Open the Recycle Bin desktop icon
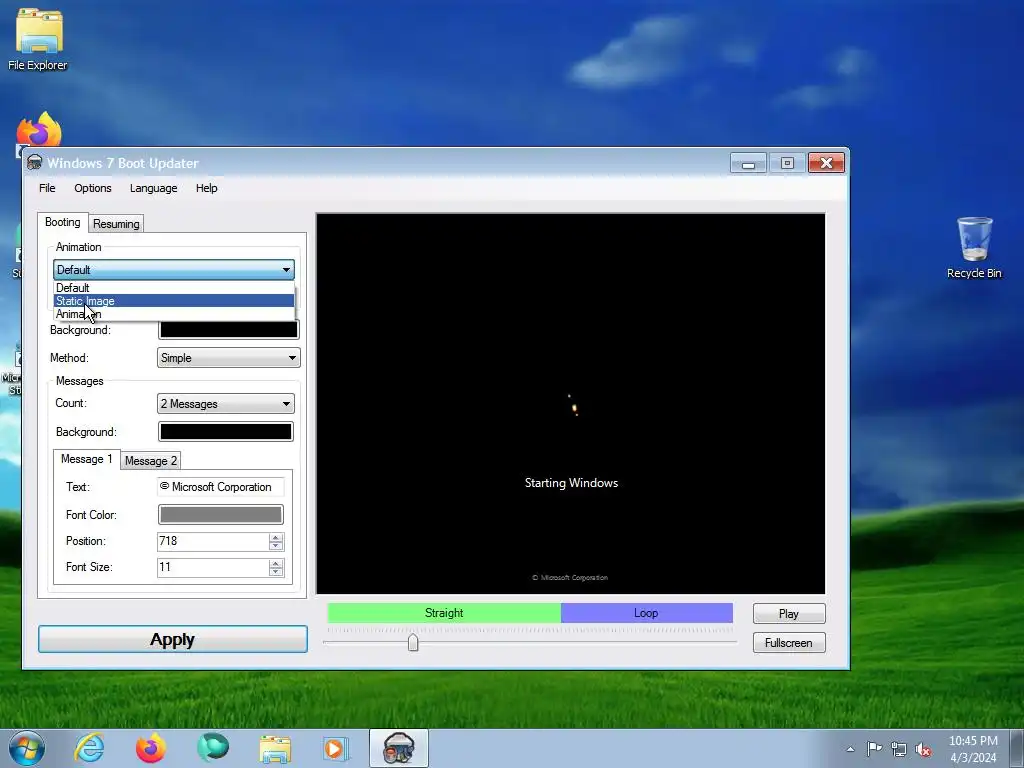The image size is (1024, 768). point(974,248)
